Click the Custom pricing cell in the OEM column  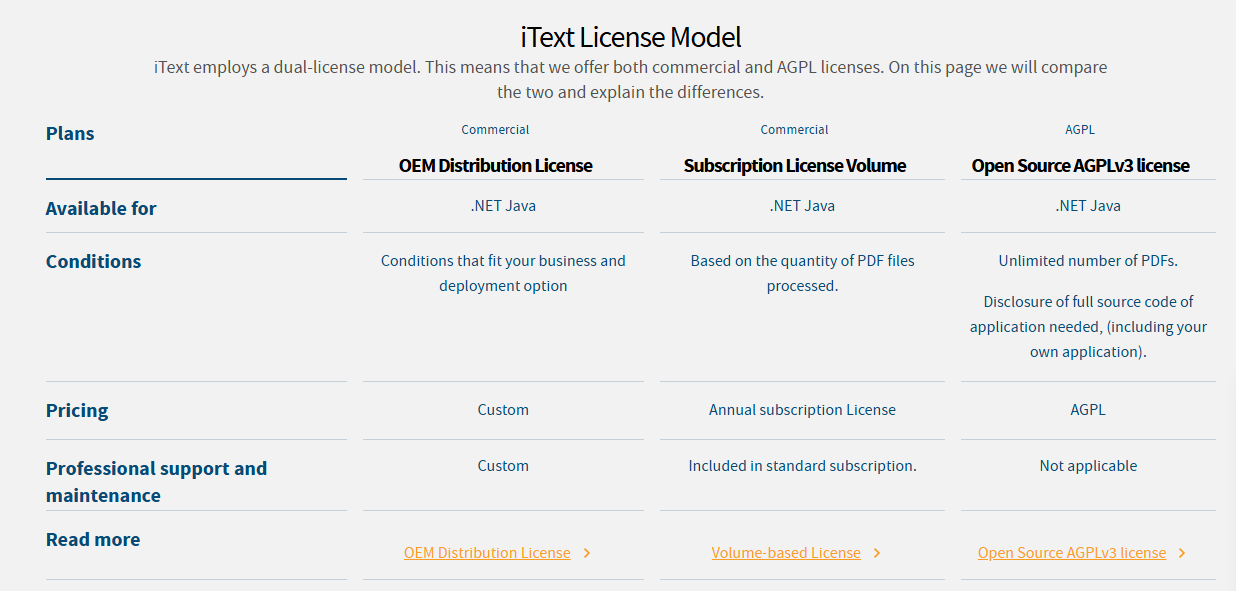503,410
